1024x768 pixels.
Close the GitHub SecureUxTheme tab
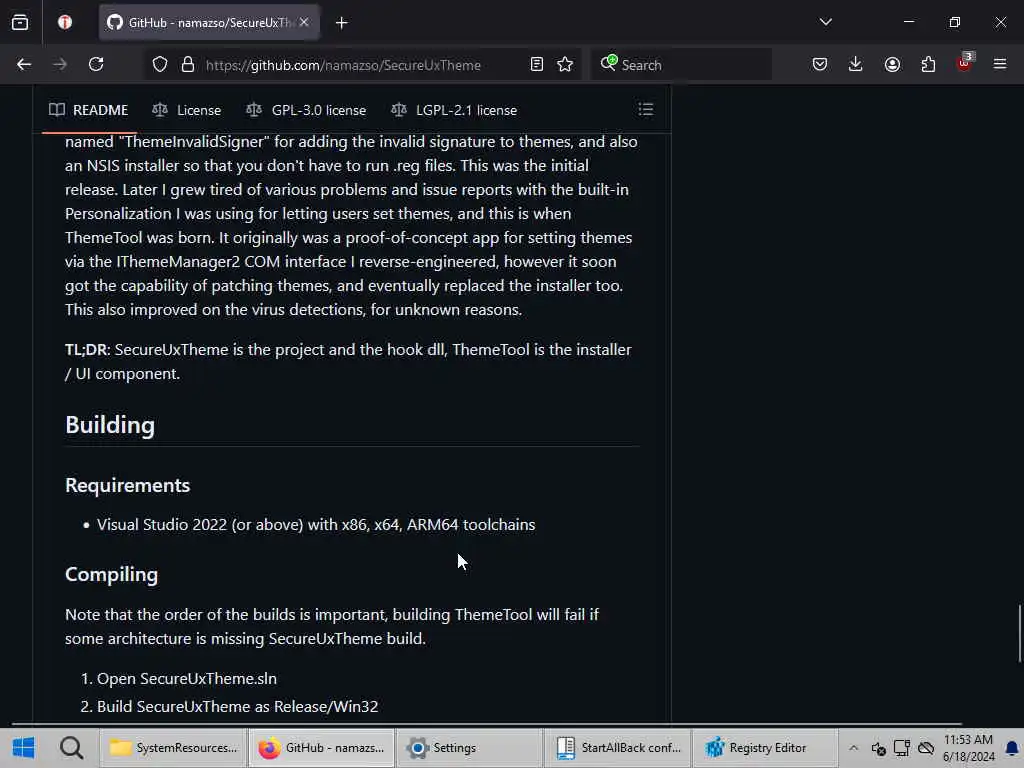click(304, 22)
